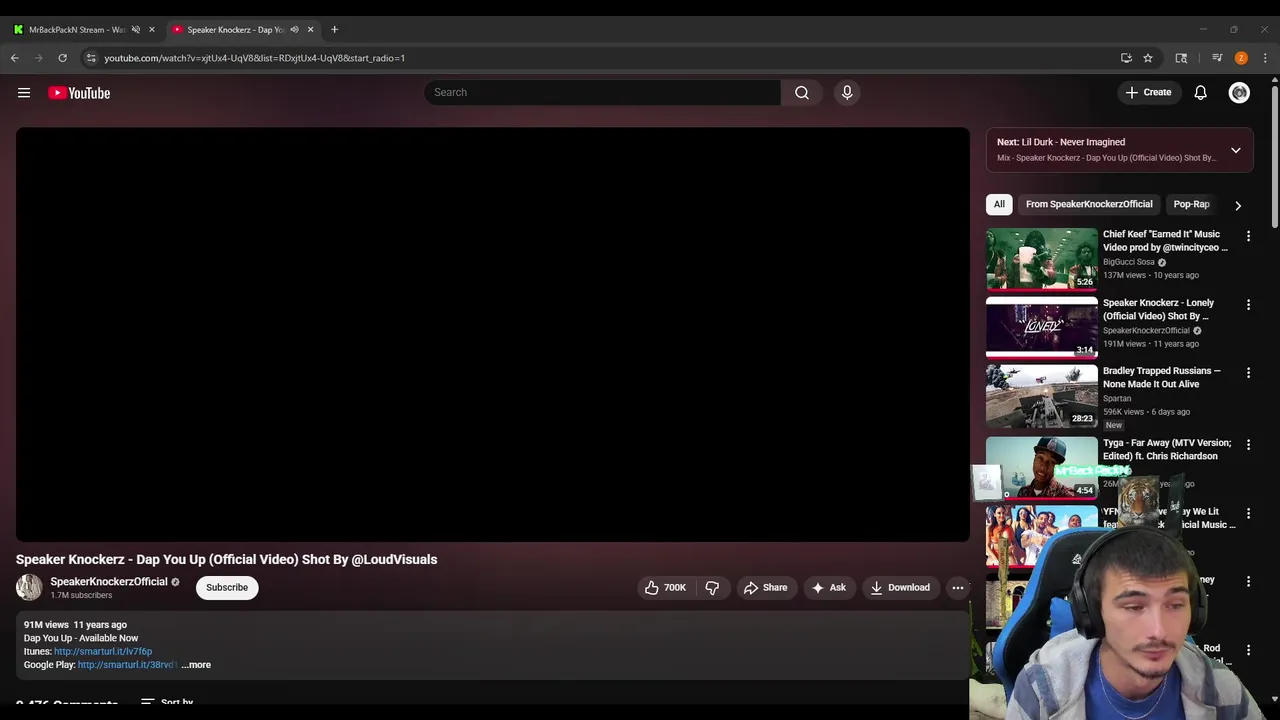
Task: Select the Speaker Knockerz browser tab
Action: (x=236, y=29)
